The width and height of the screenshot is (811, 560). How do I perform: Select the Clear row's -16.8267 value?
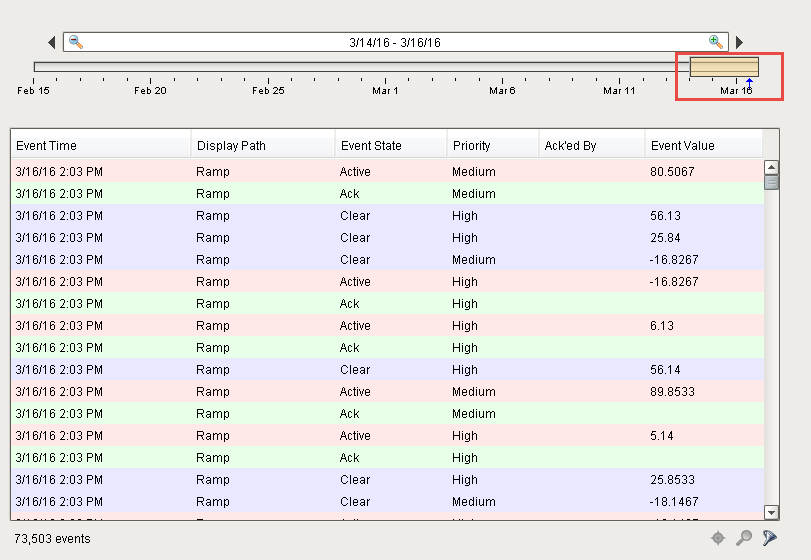pyautogui.click(x=674, y=260)
